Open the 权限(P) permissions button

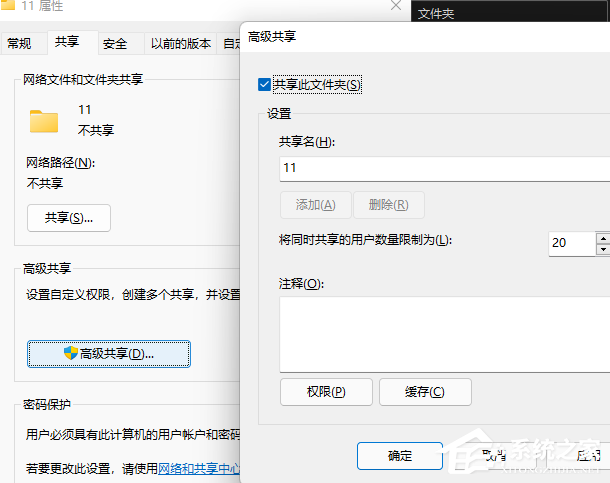[x=326, y=391]
